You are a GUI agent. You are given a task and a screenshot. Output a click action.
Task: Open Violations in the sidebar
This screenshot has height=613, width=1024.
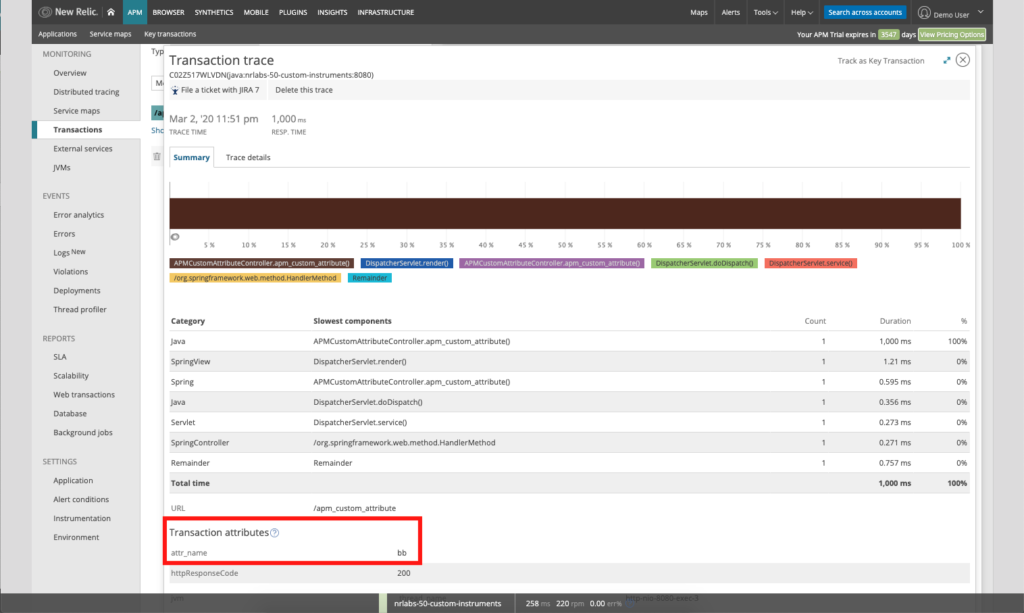[71, 272]
